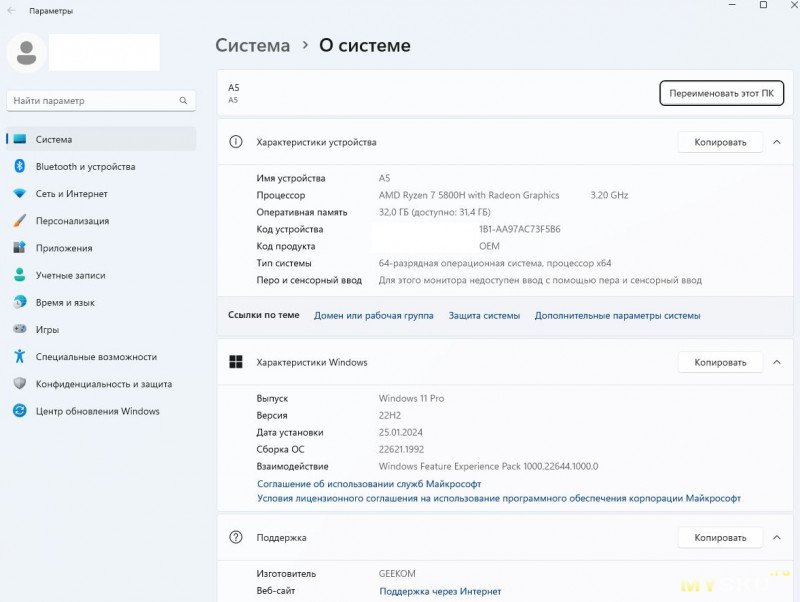This screenshot has width=800, height=602.
Task: Click the Приложения apps icon
Action: point(19,248)
